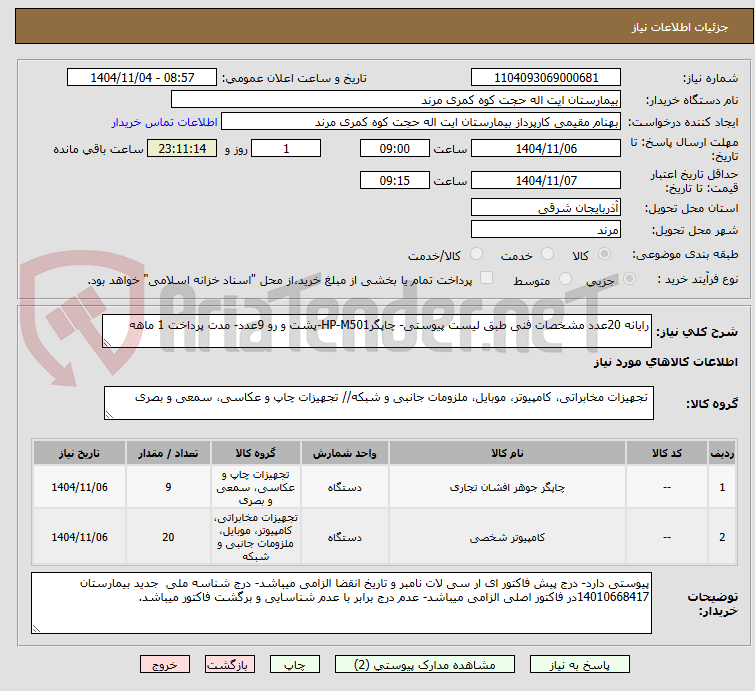This screenshot has width=755, height=691.
Task: Click the 'خروج' exit button
Action: (x=165, y=665)
